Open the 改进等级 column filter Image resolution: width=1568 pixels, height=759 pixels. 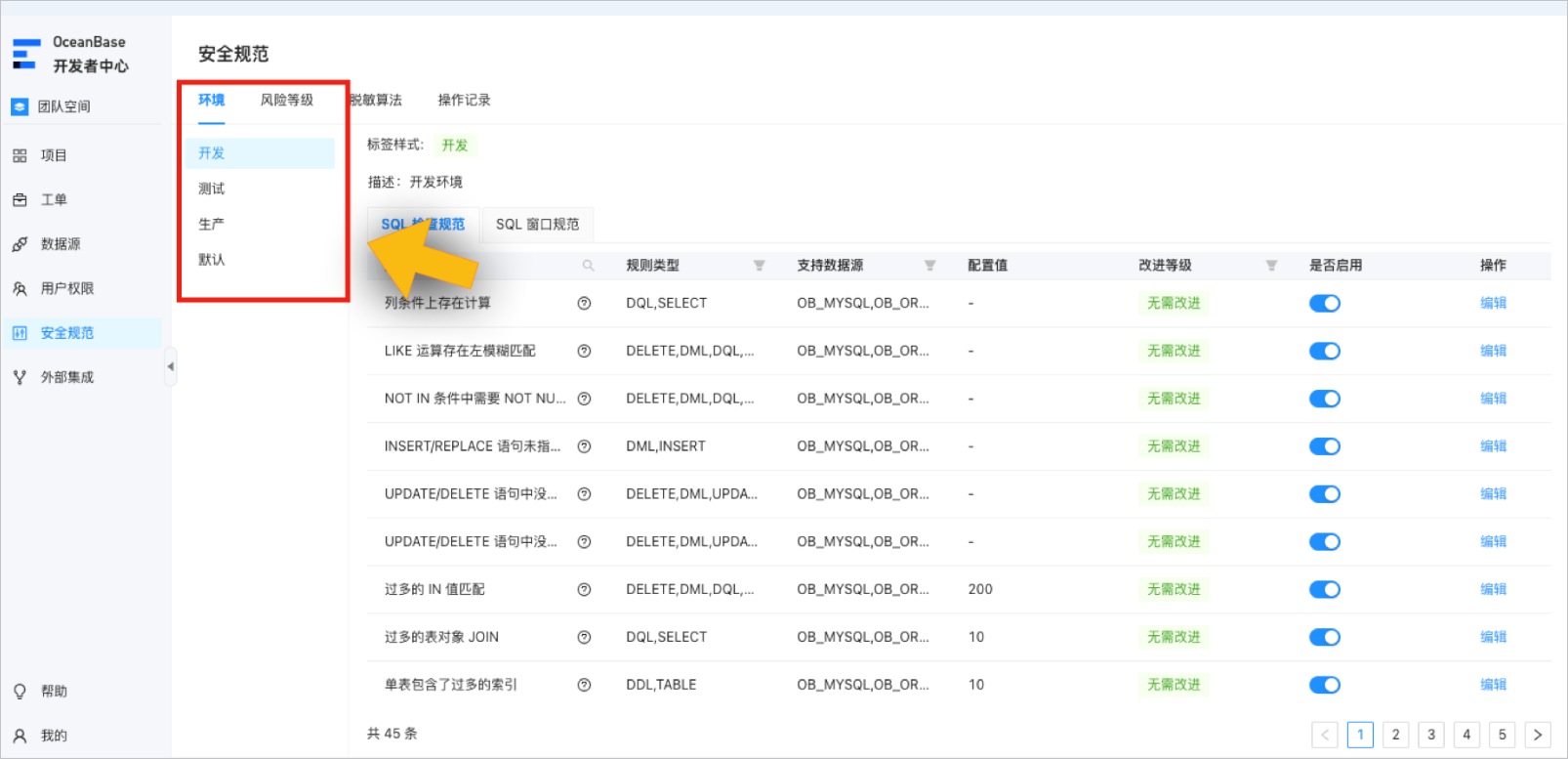tap(1271, 266)
